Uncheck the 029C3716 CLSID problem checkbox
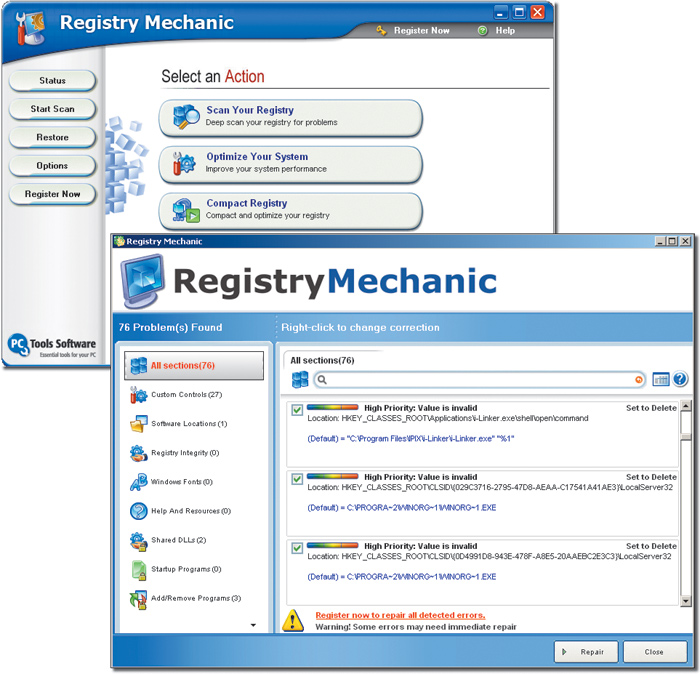Viewport: 700px width, 674px height. [297, 478]
